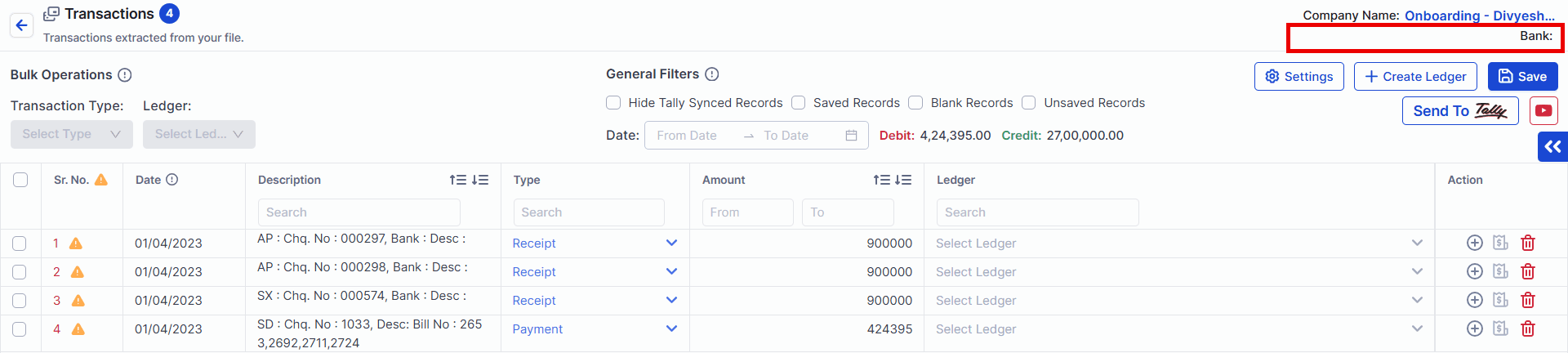Enable Unsaved Records filter
Image resolution: width=1568 pixels, height=353 pixels.
coord(1029,103)
